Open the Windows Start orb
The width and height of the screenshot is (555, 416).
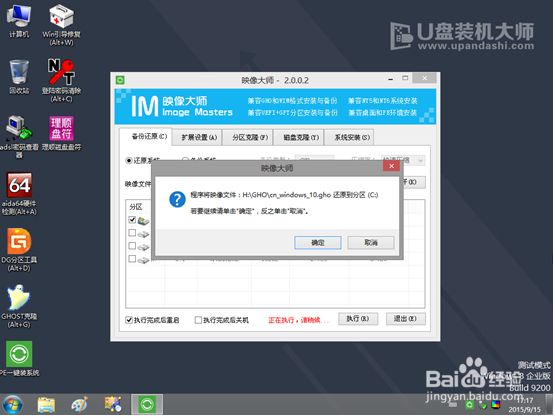[12, 404]
